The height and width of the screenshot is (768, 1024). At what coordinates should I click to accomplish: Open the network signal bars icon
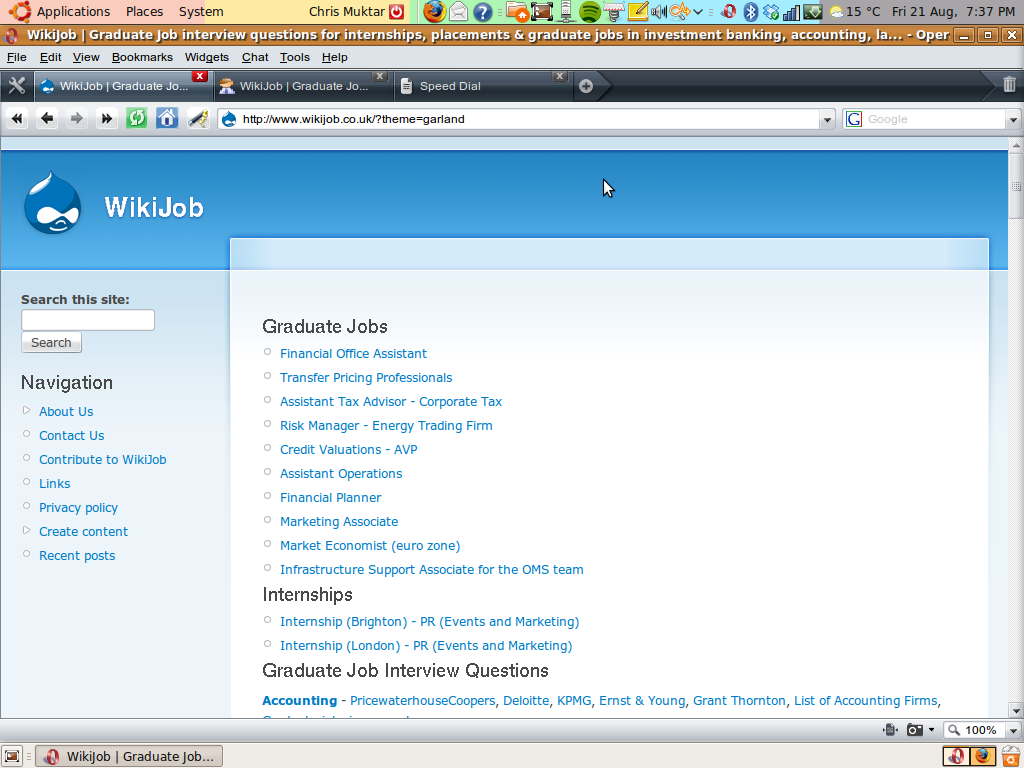tap(792, 12)
